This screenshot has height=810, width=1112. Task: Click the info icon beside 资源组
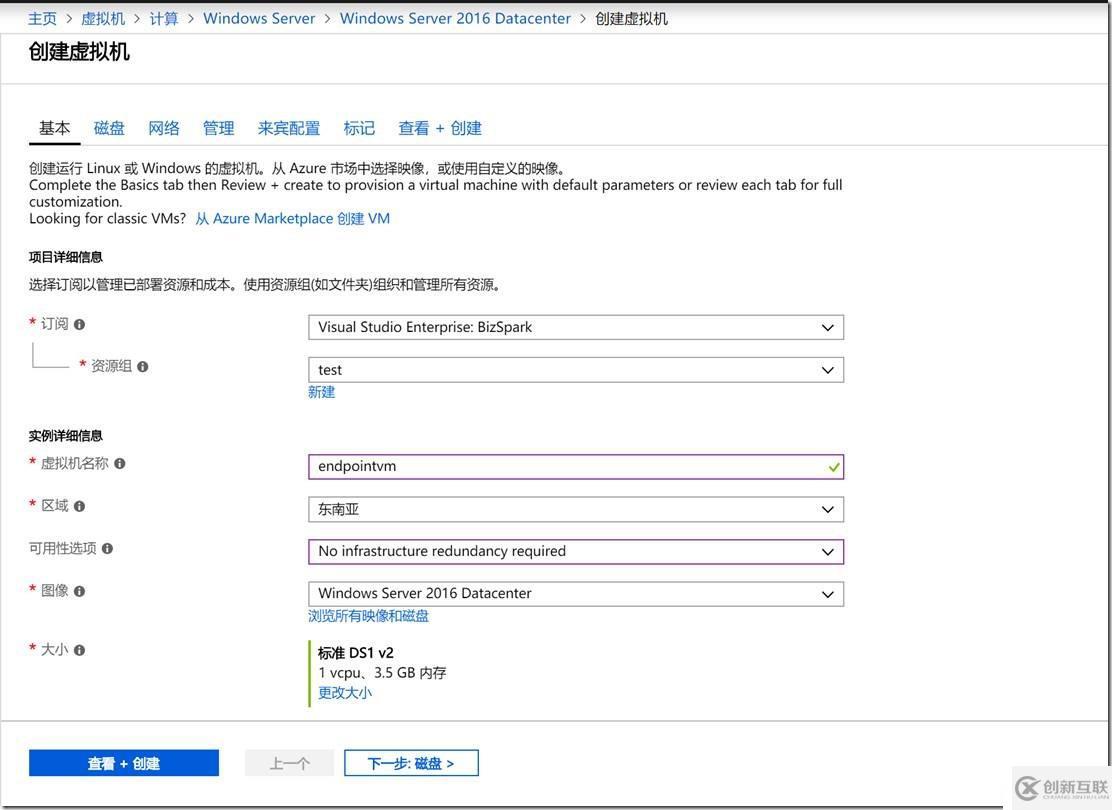[142, 366]
